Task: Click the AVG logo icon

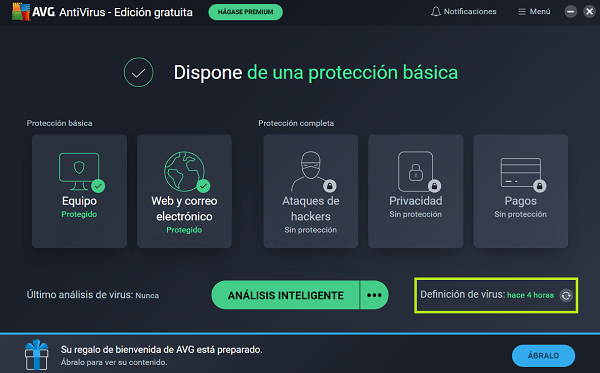Action: 21,11
